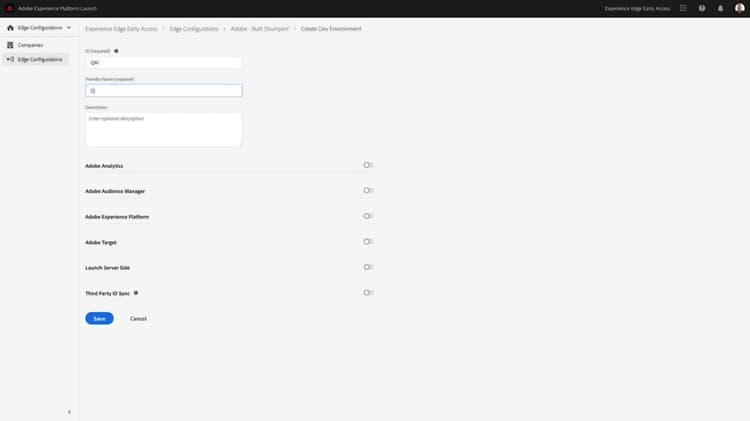Image resolution: width=750 pixels, height=421 pixels.
Task: Focus the Description text area
Action: pyautogui.click(x=164, y=130)
